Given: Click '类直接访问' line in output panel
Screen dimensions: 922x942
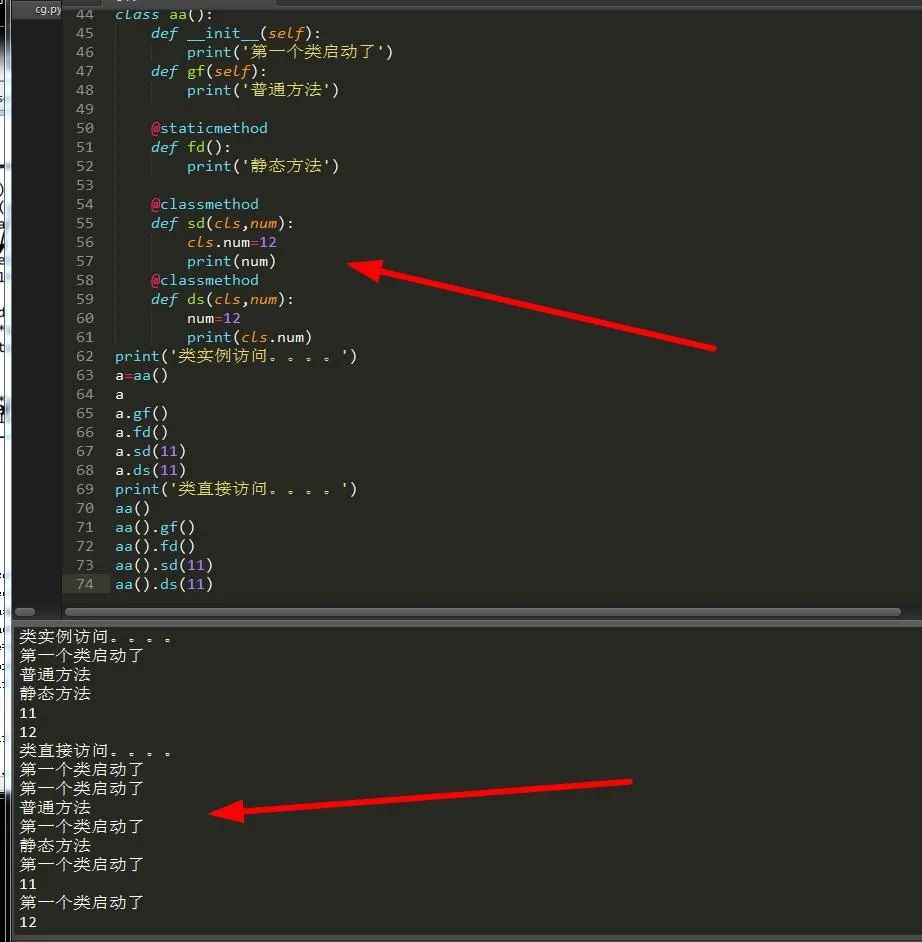Looking at the screenshot, I should click(x=95, y=750).
